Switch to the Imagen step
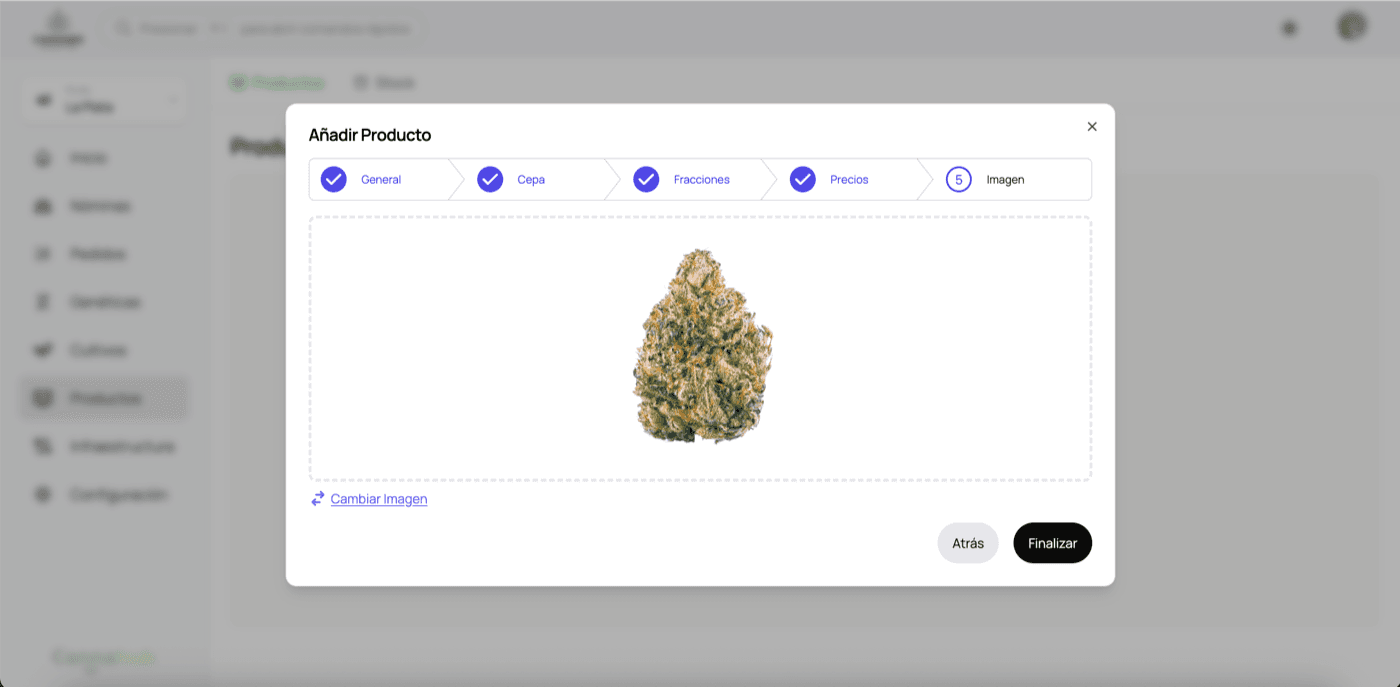Viewport: 1400px width, 687px height. coord(1005,180)
